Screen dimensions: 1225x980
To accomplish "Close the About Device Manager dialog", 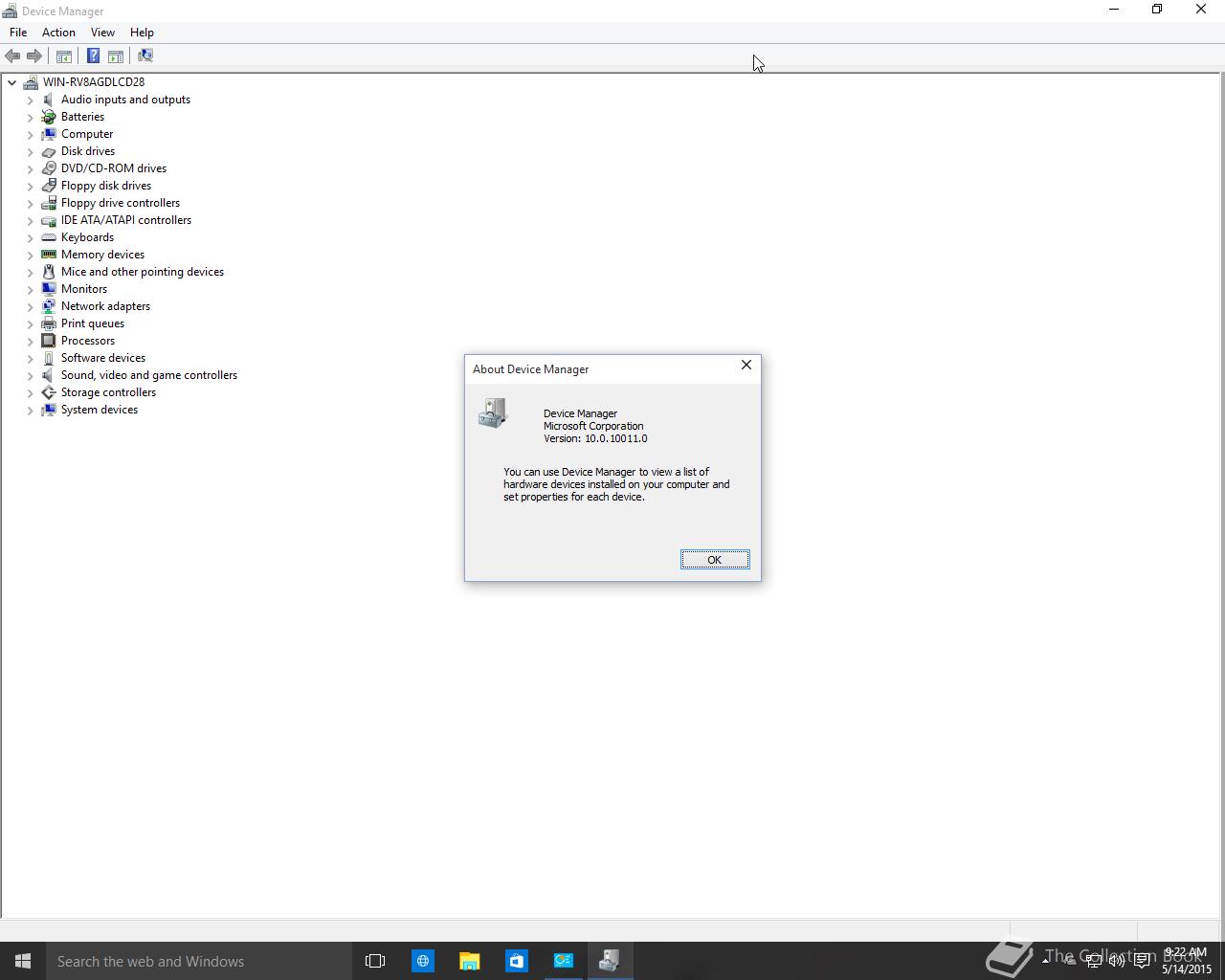I will tap(746, 366).
